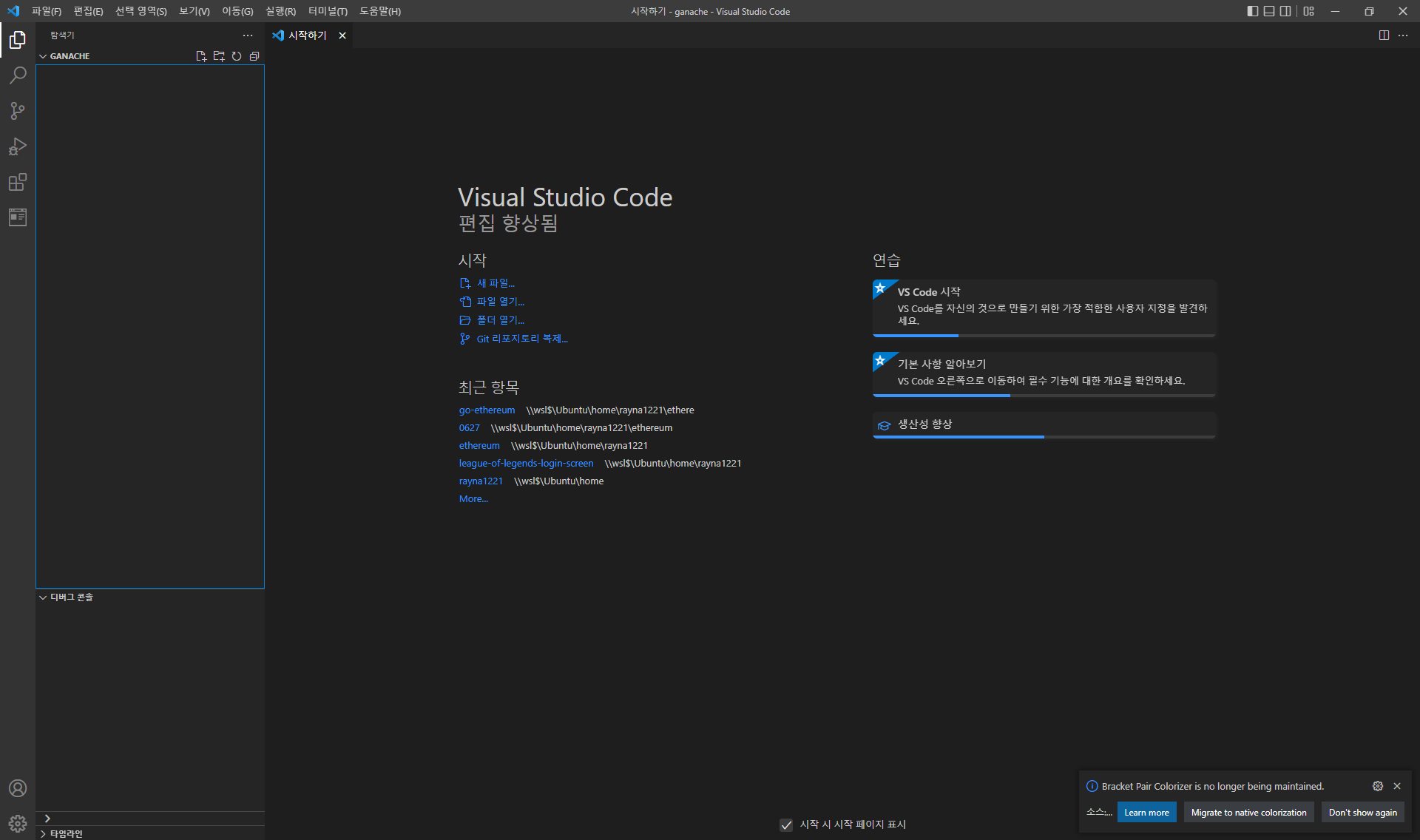Toggle primary side bar layout button
Image resolution: width=1420 pixels, height=840 pixels.
click(x=1252, y=11)
